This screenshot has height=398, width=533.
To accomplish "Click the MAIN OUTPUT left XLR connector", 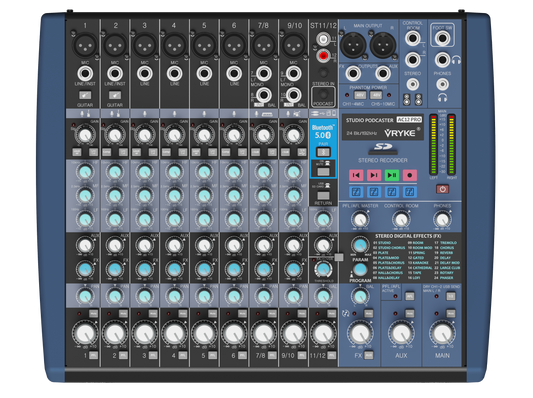I will pos(353,45).
